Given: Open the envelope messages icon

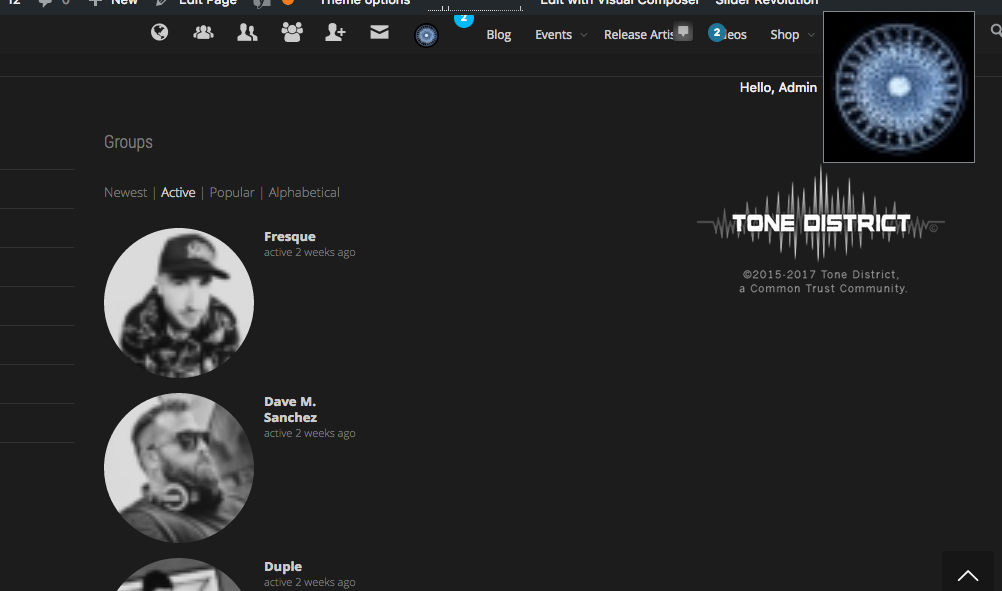Looking at the screenshot, I should (379, 32).
